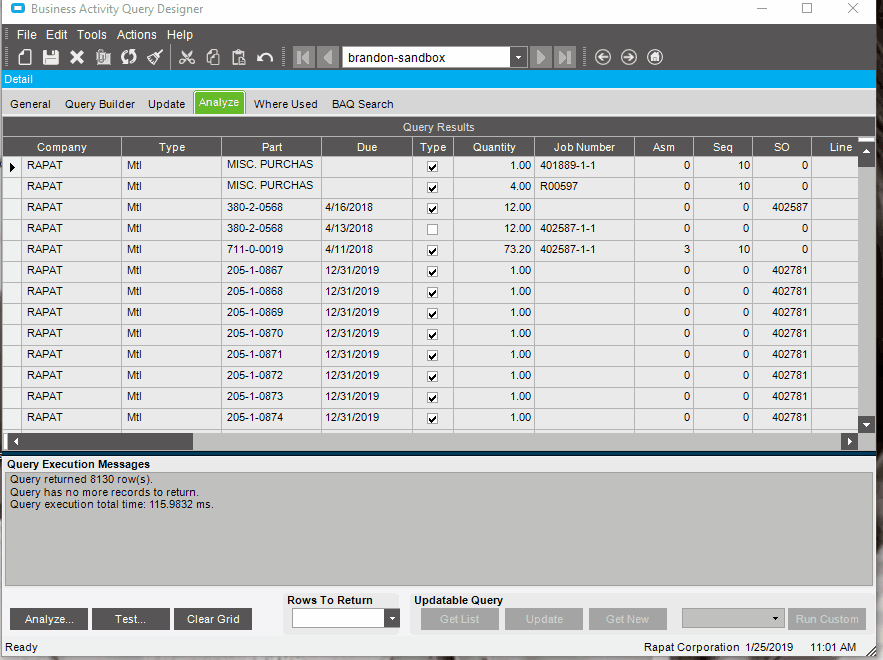Click the Paste clipboard icon
This screenshot has width=883, height=660.
239,57
